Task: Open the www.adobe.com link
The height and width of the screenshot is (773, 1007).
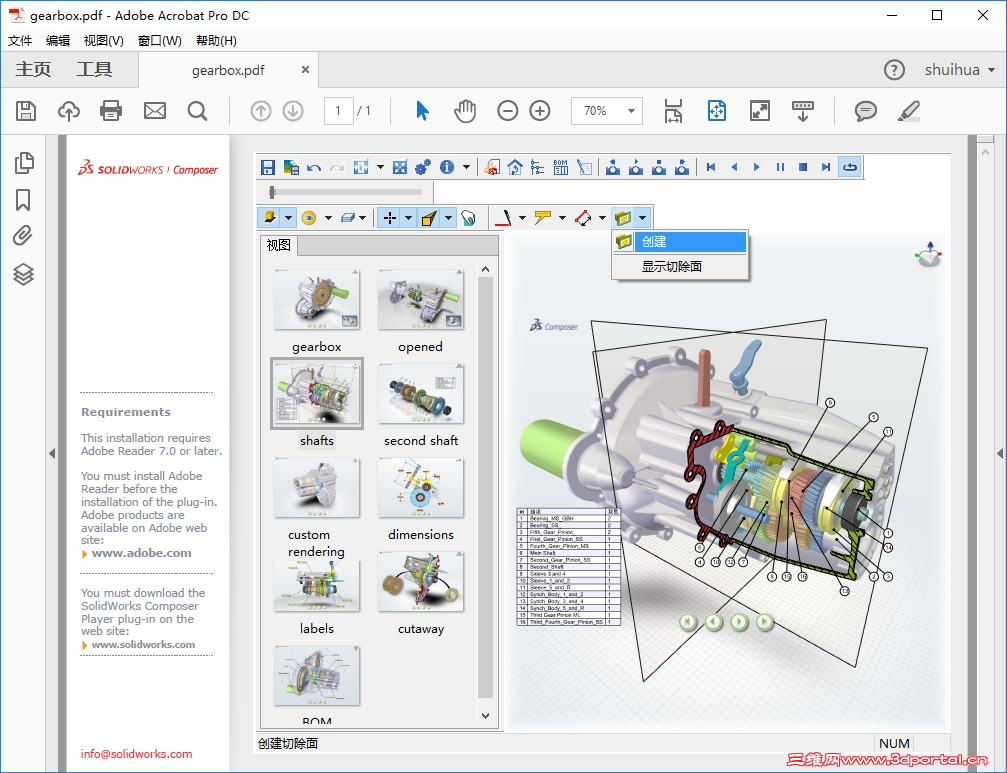Action: [x=141, y=553]
